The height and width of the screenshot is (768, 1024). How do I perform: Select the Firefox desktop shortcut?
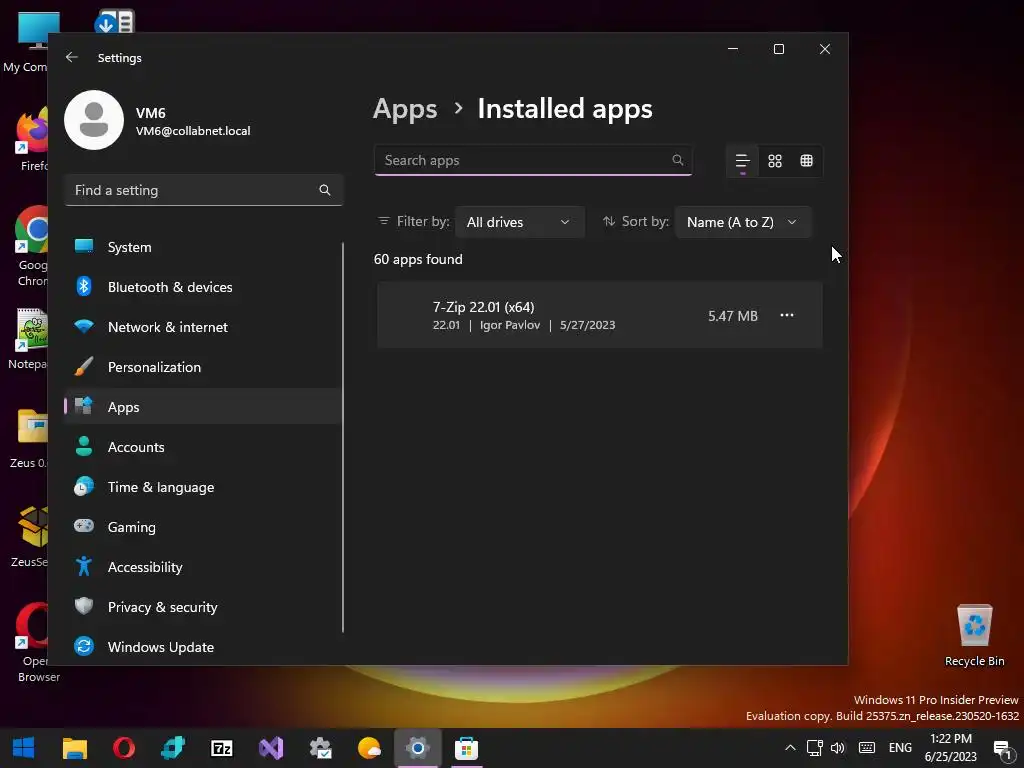33,140
